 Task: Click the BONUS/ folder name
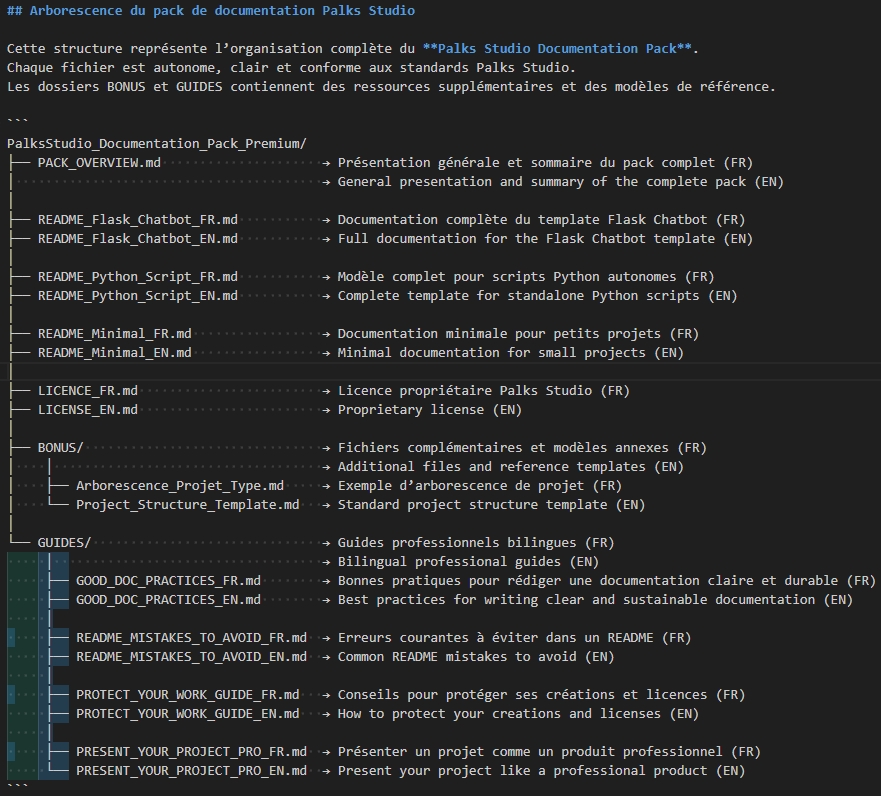(61, 447)
